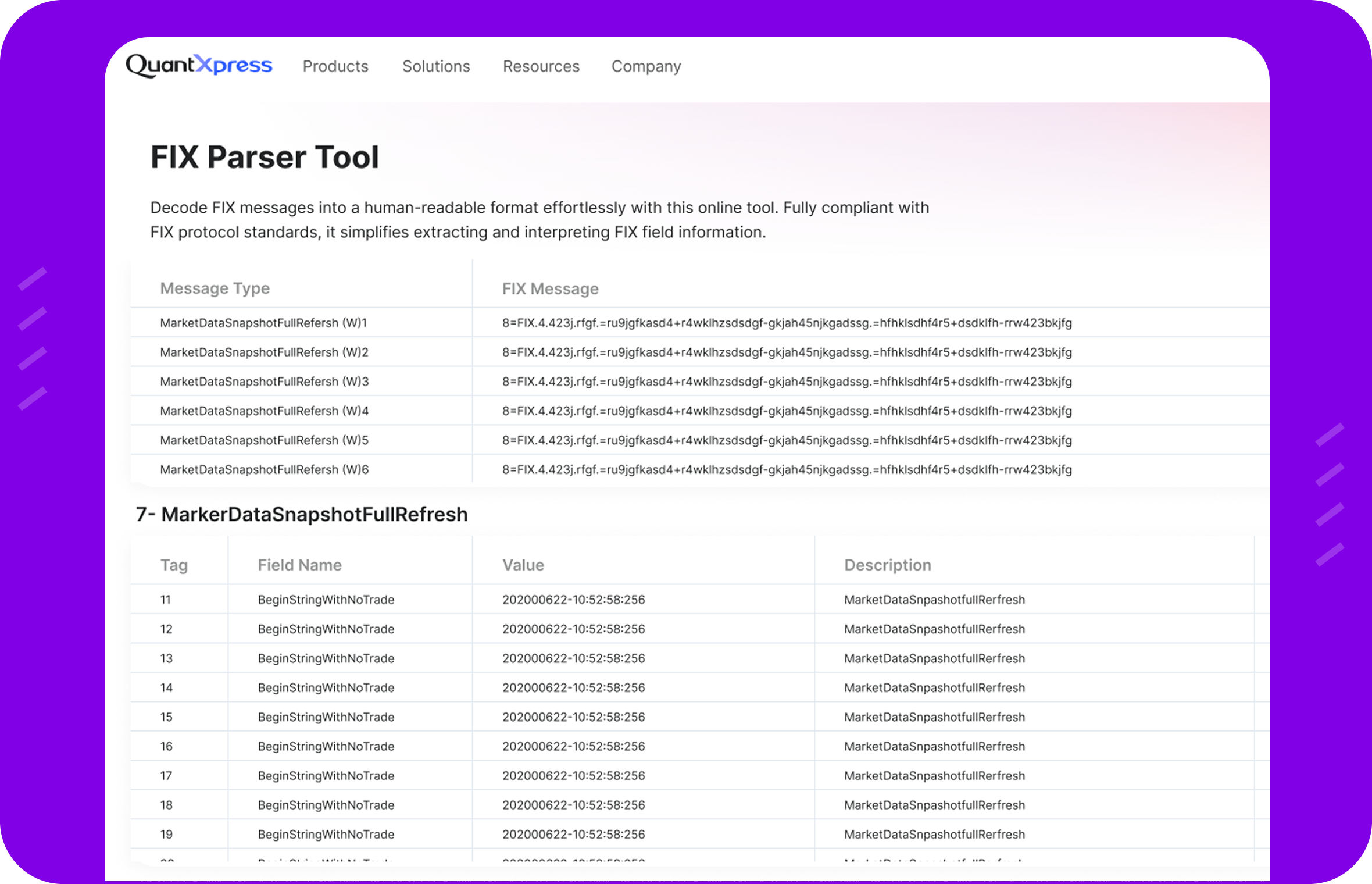This screenshot has height=884, width=1372.
Task: Click the tag 11 row
Action: click(166, 600)
